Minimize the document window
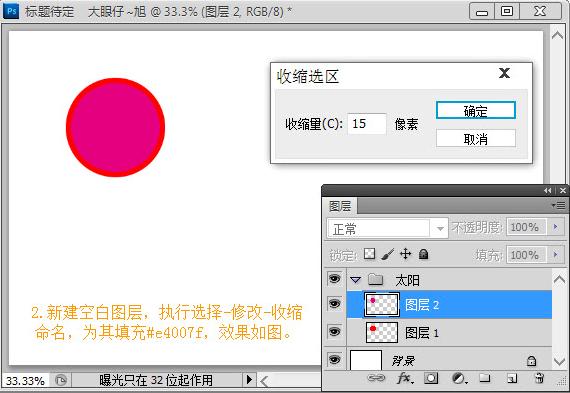This screenshot has height=393, width=570. 482,12
